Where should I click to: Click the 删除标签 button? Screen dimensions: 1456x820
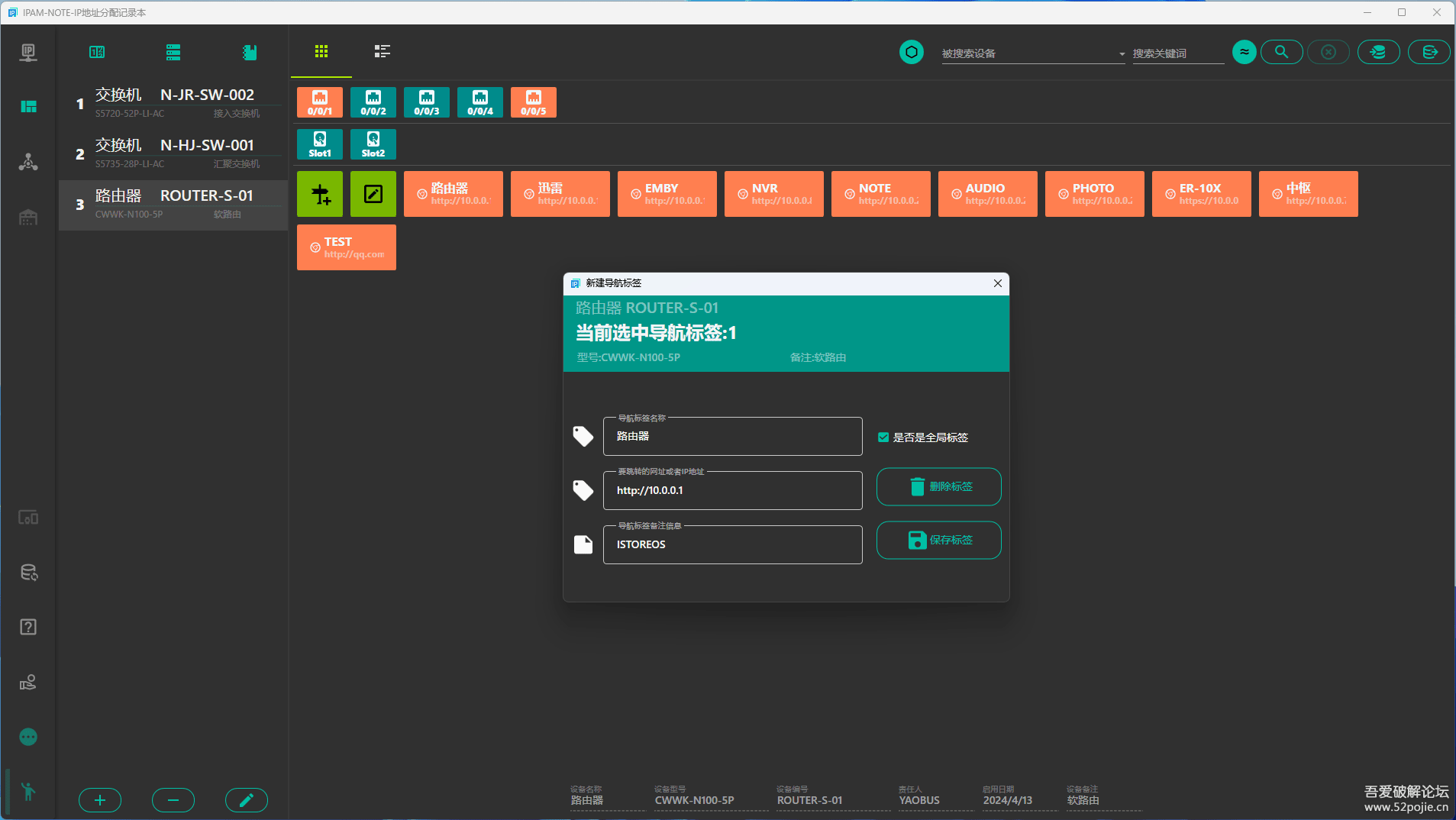pyautogui.click(x=938, y=486)
